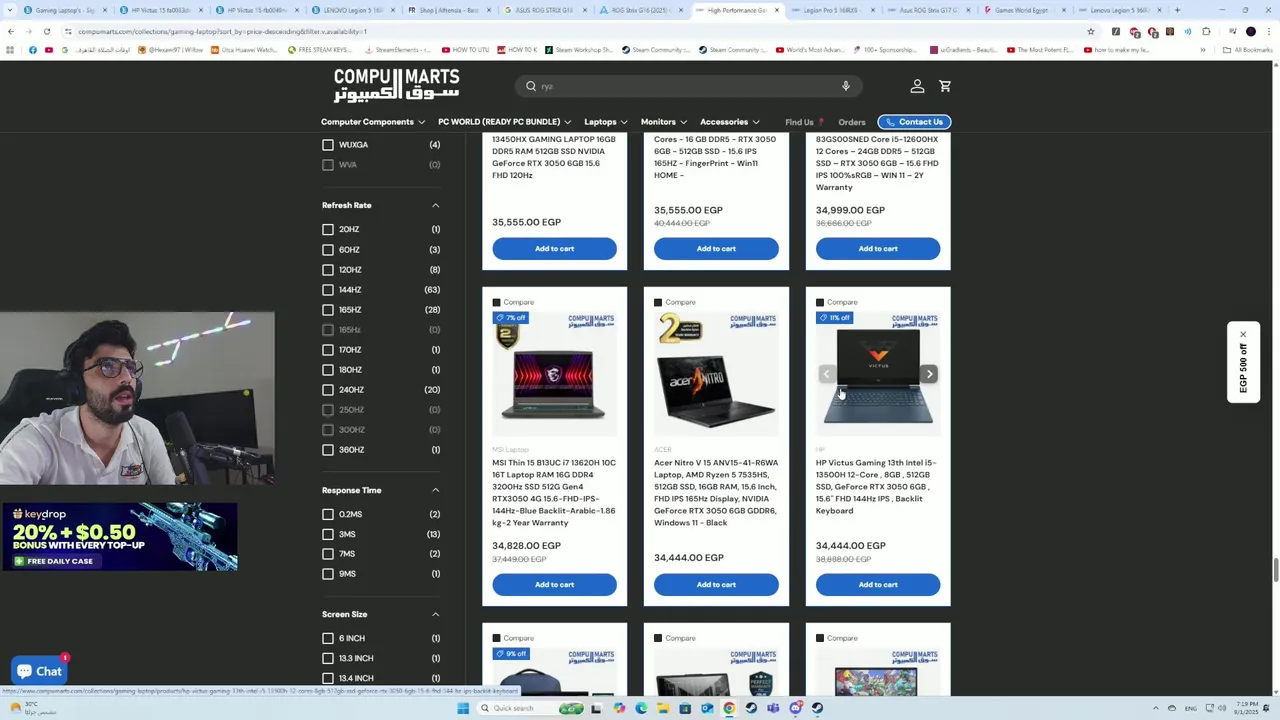Check the 20HZ refresh rate filter
The width and height of the screenshot is (1280, 720).
[x=328, y=229]
